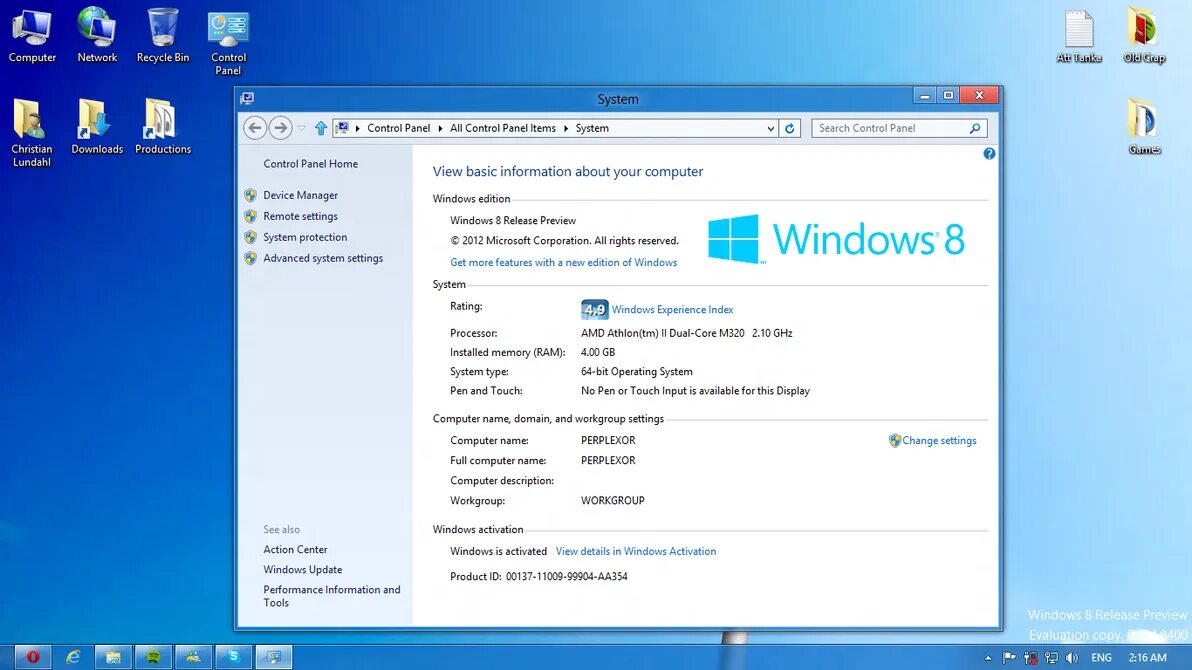
Task: Open Action Center under See also
Action: (x=295, y=550)
